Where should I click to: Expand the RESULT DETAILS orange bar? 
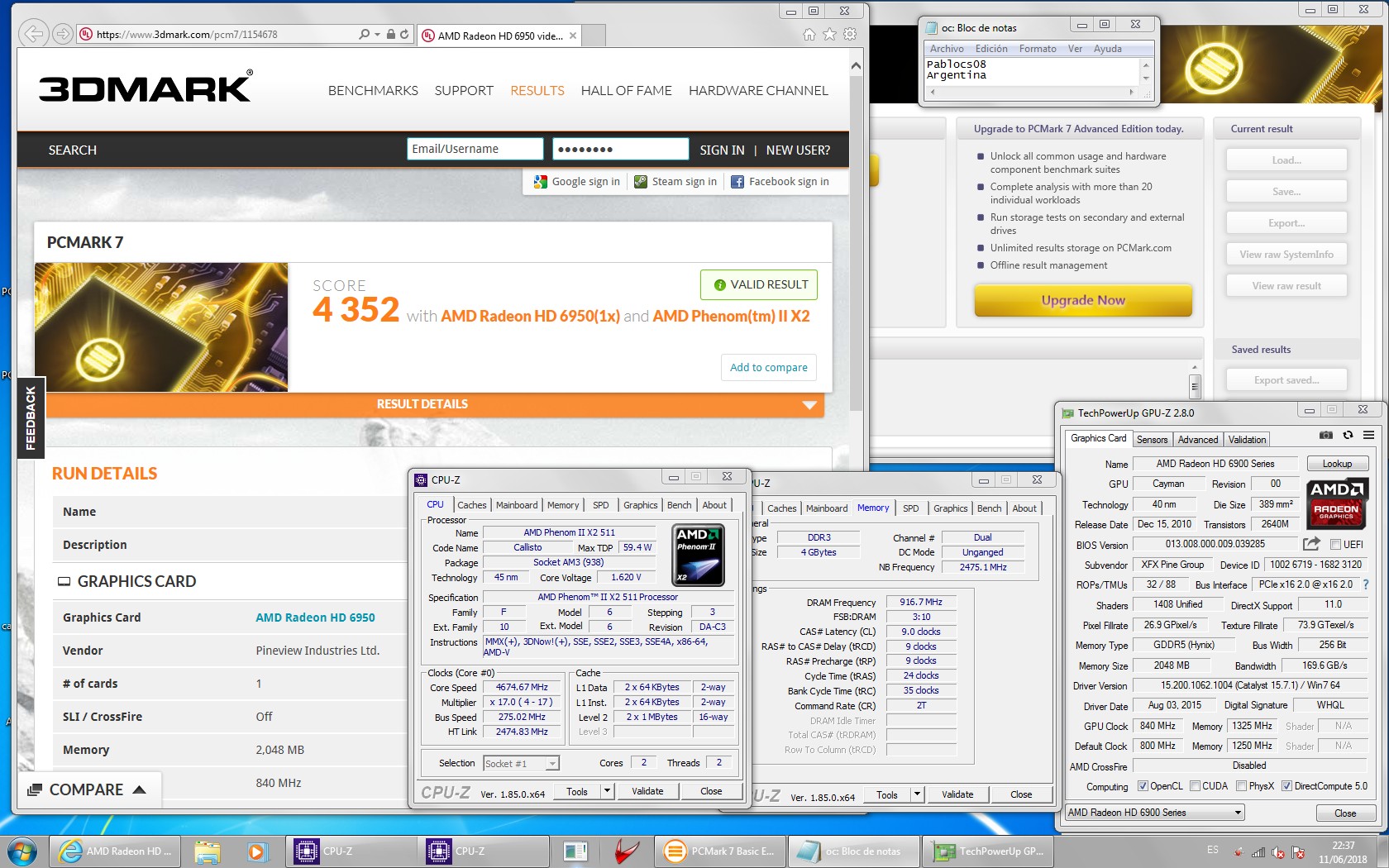(435, 404)
